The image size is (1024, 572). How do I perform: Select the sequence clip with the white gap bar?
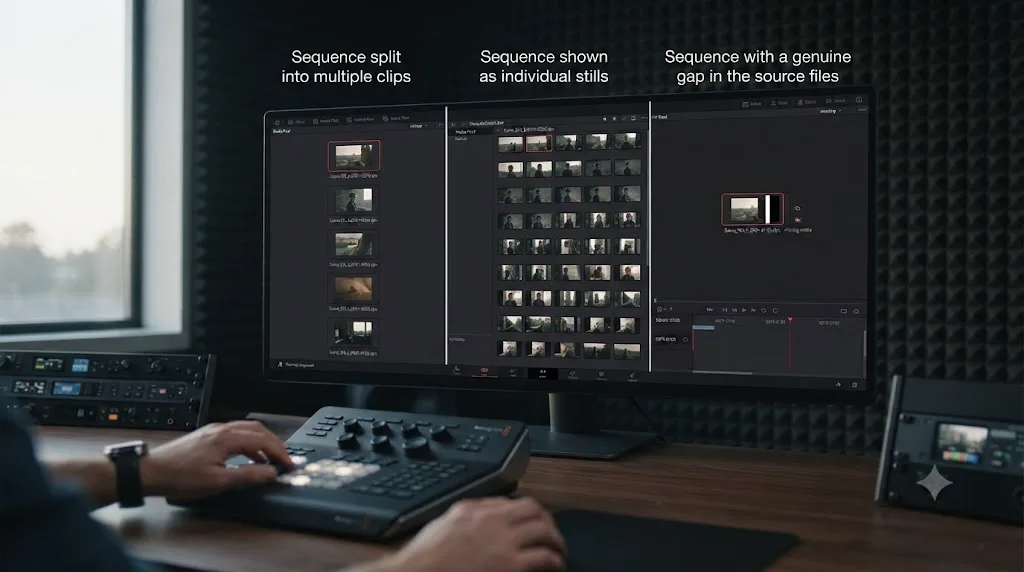click(x=752, y=209)
